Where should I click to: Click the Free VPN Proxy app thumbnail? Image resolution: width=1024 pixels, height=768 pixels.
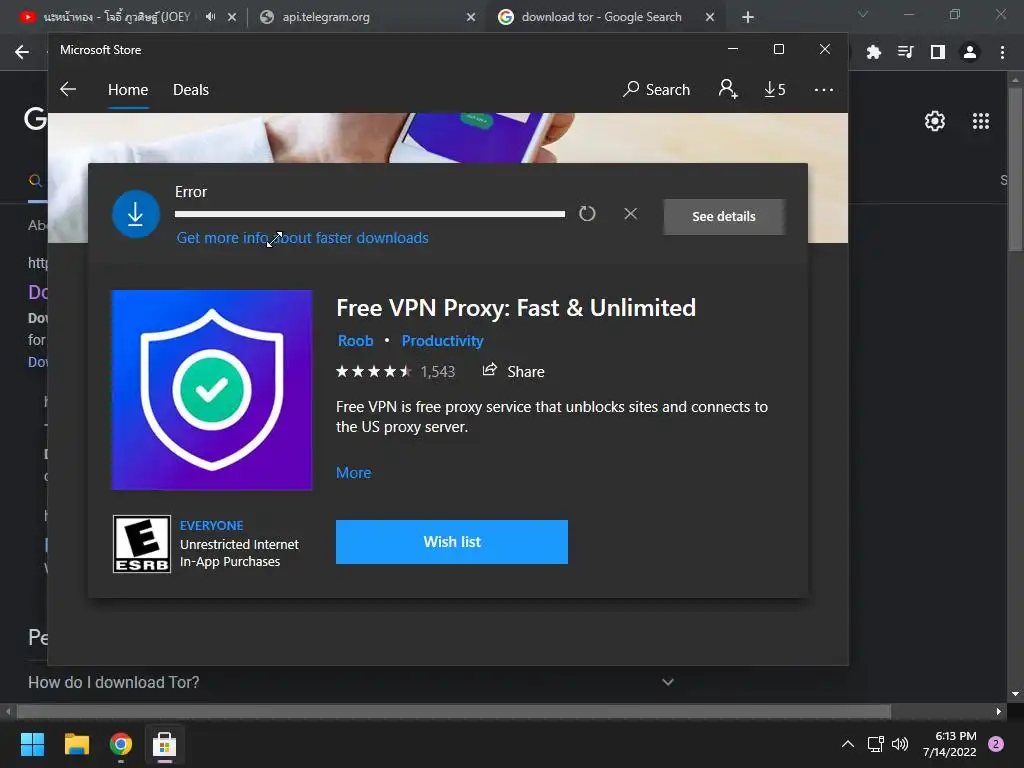tap(212, 390)
